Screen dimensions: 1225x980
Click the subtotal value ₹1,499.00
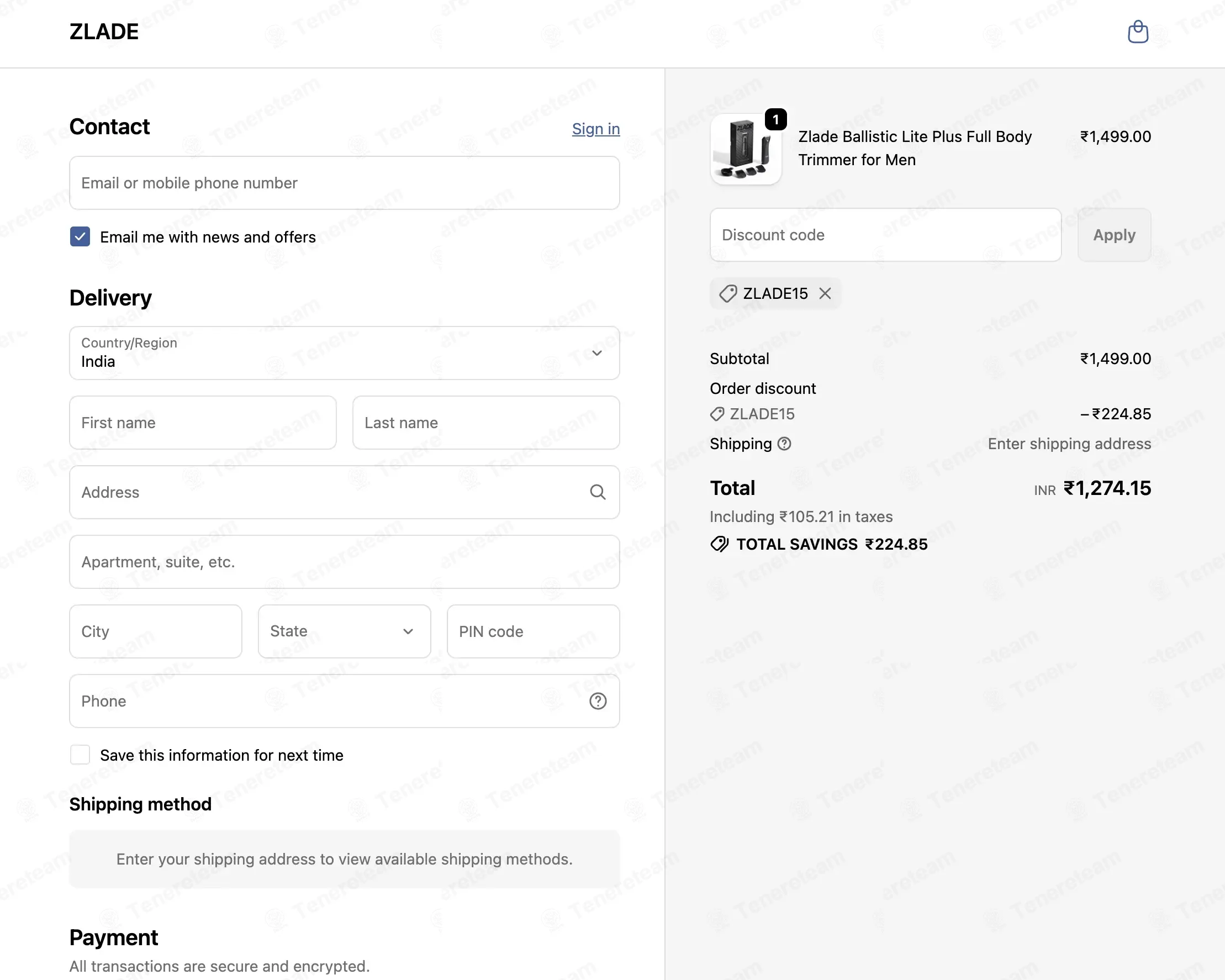coord(1115,359)
